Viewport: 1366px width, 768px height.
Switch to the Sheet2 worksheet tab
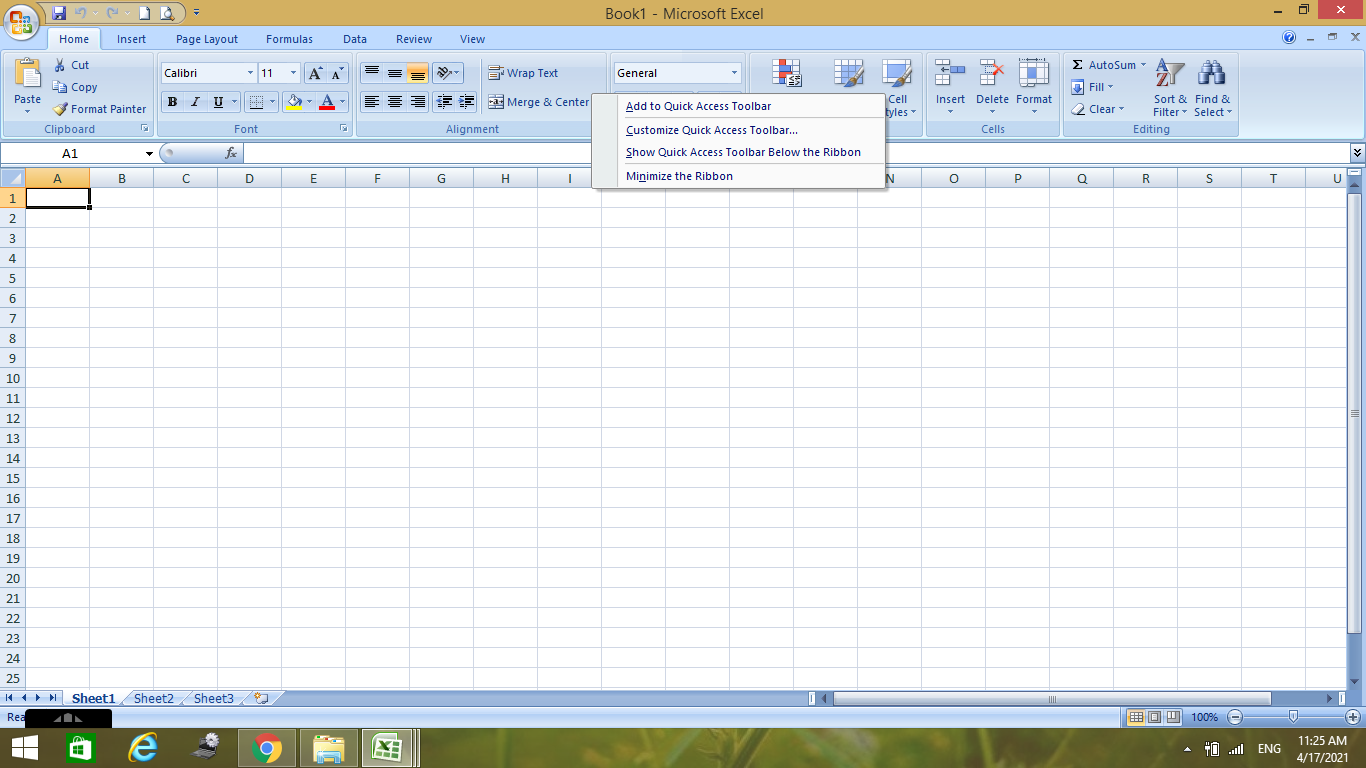point(153,699)
